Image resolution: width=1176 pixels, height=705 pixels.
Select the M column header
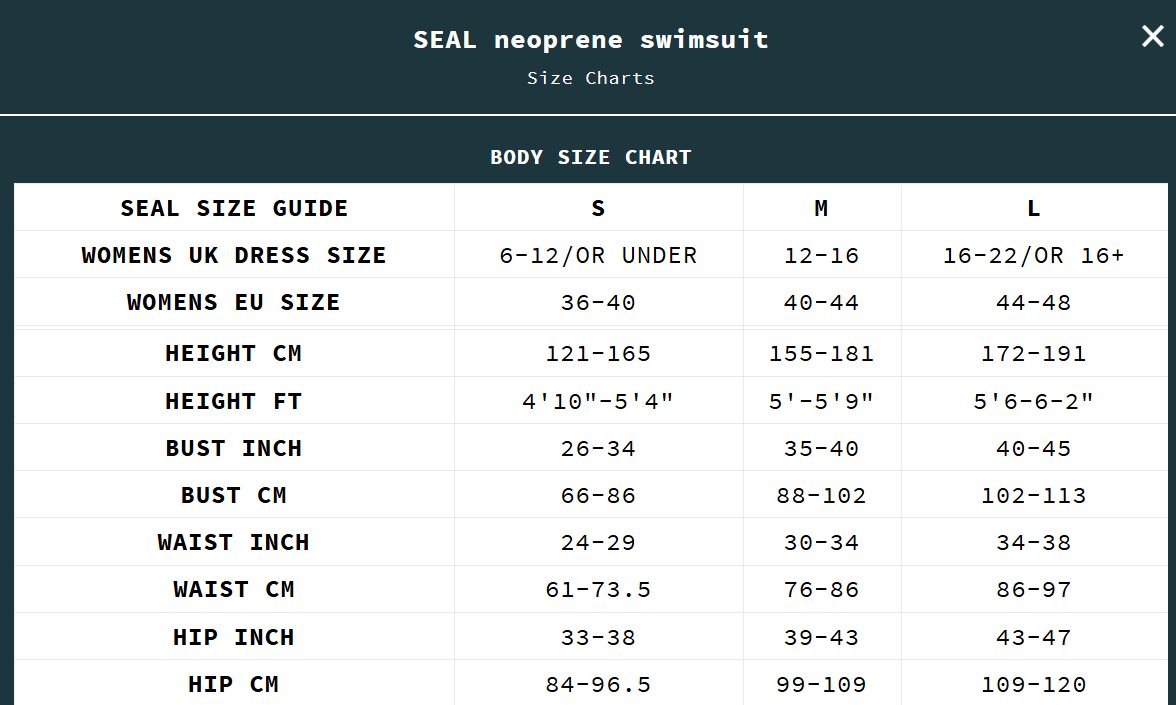tap(821, 208)
